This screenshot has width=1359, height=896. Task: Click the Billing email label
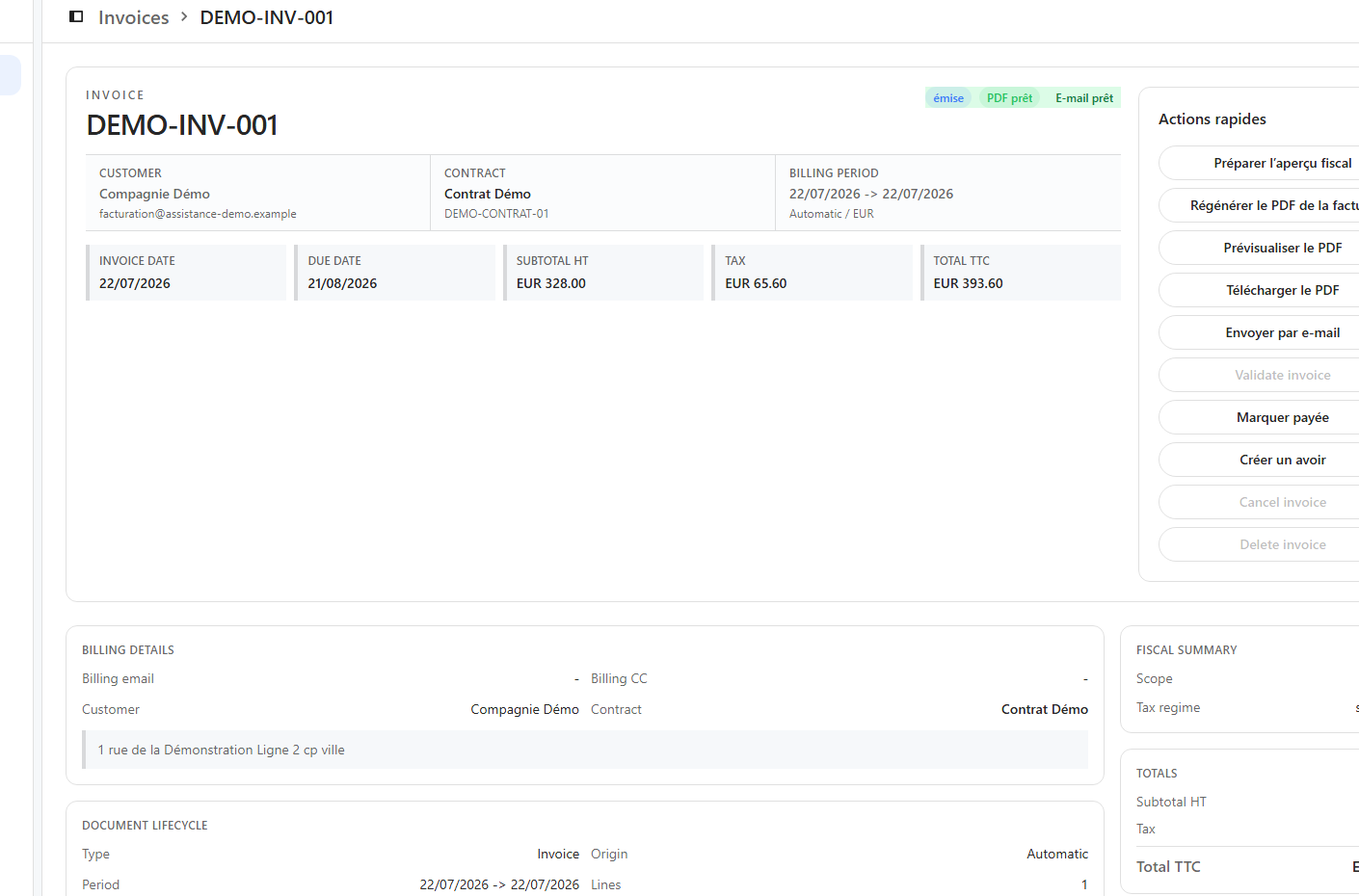pyautogui.click(x=118, y=678)
